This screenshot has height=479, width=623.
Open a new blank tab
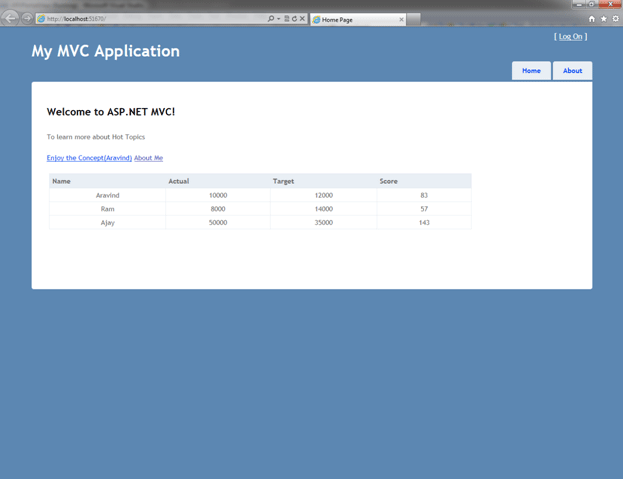click(413, 19)
